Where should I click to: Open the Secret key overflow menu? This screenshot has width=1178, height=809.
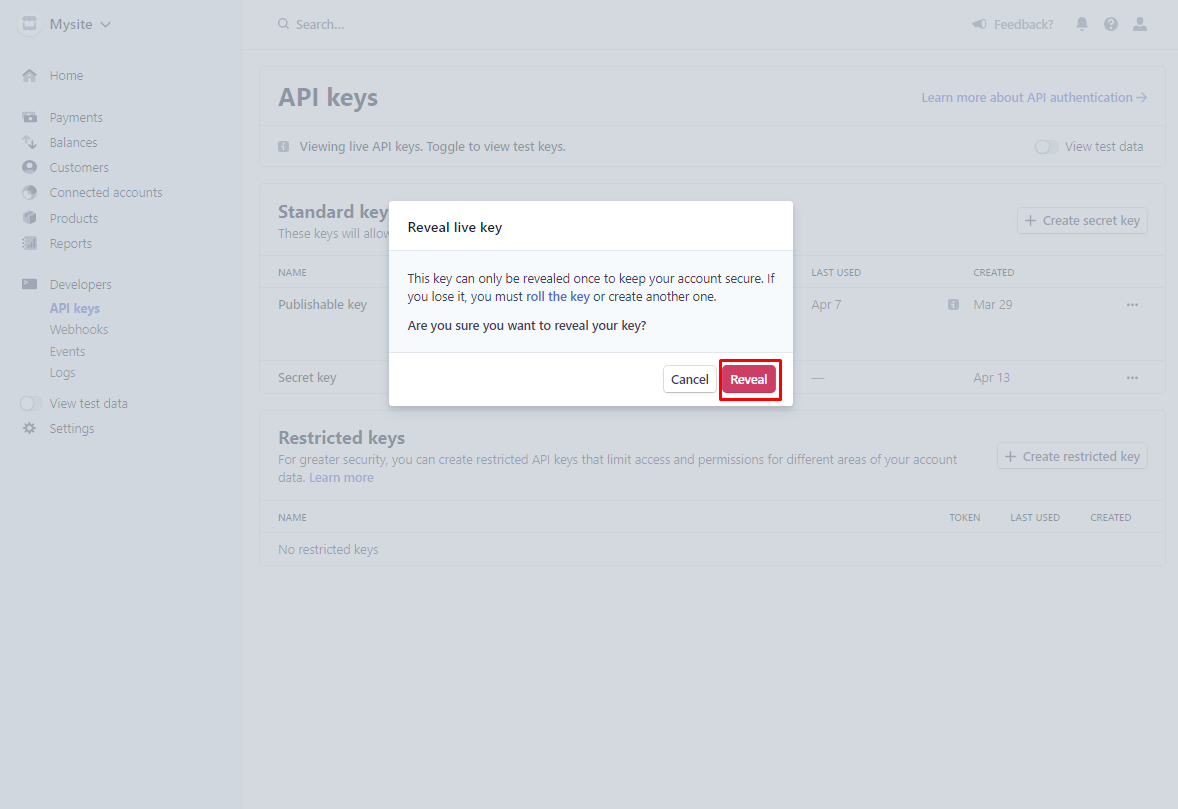(x=1132, y=377)
